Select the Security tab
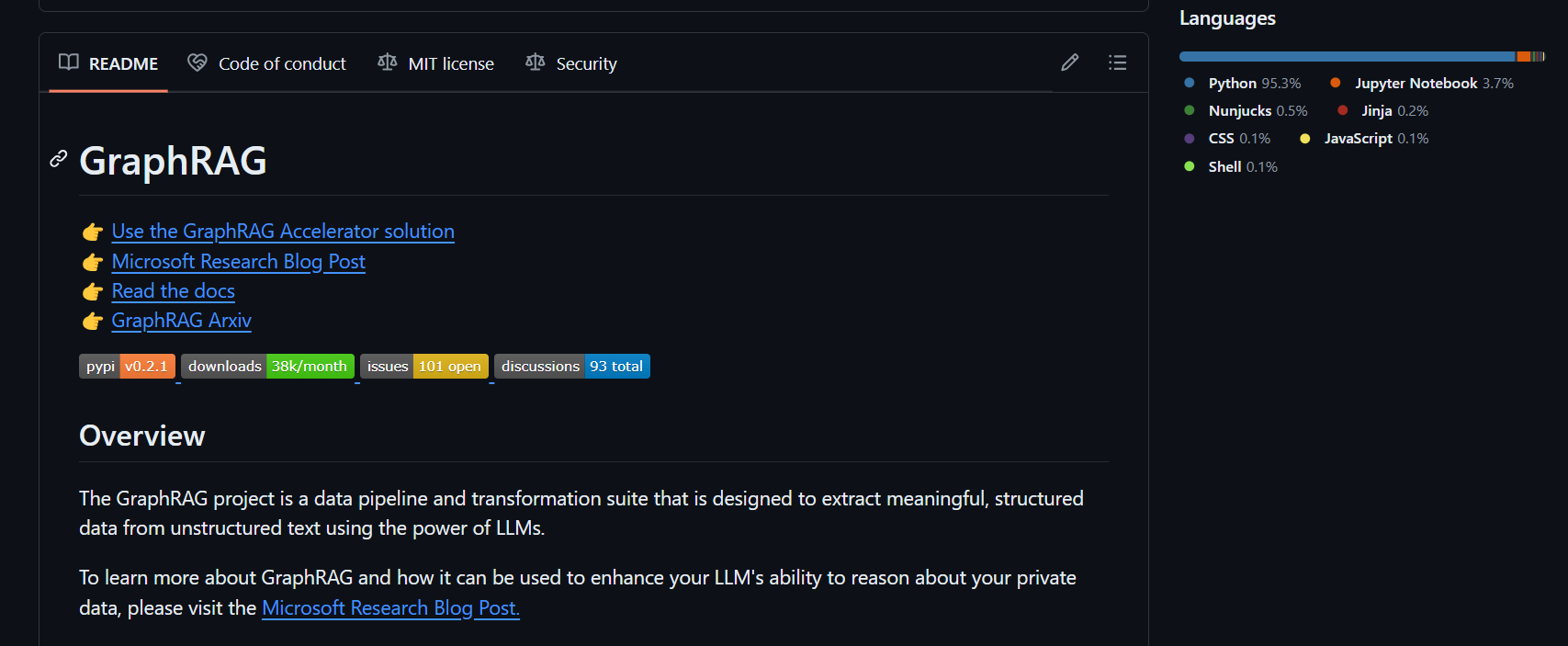 point(586,63)
